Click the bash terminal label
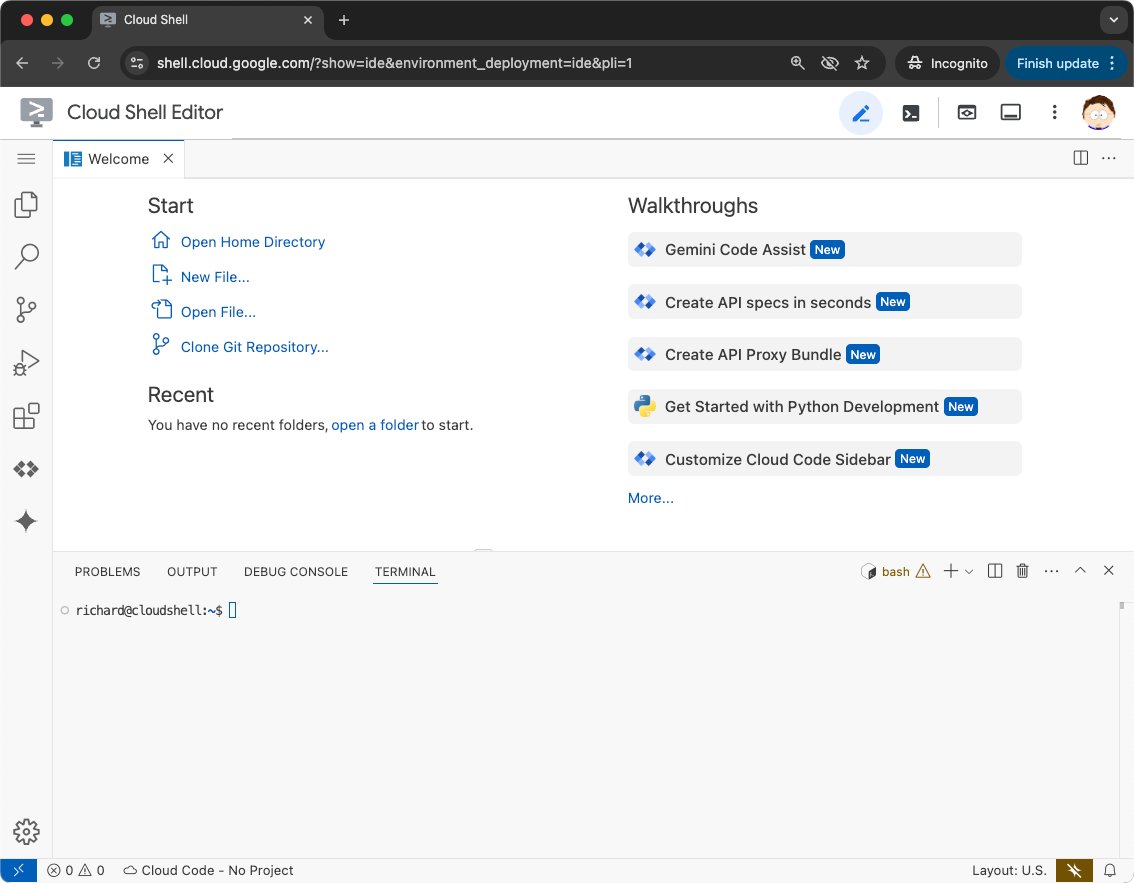This screenshot has height=883, width=1134. pos(895,572)
